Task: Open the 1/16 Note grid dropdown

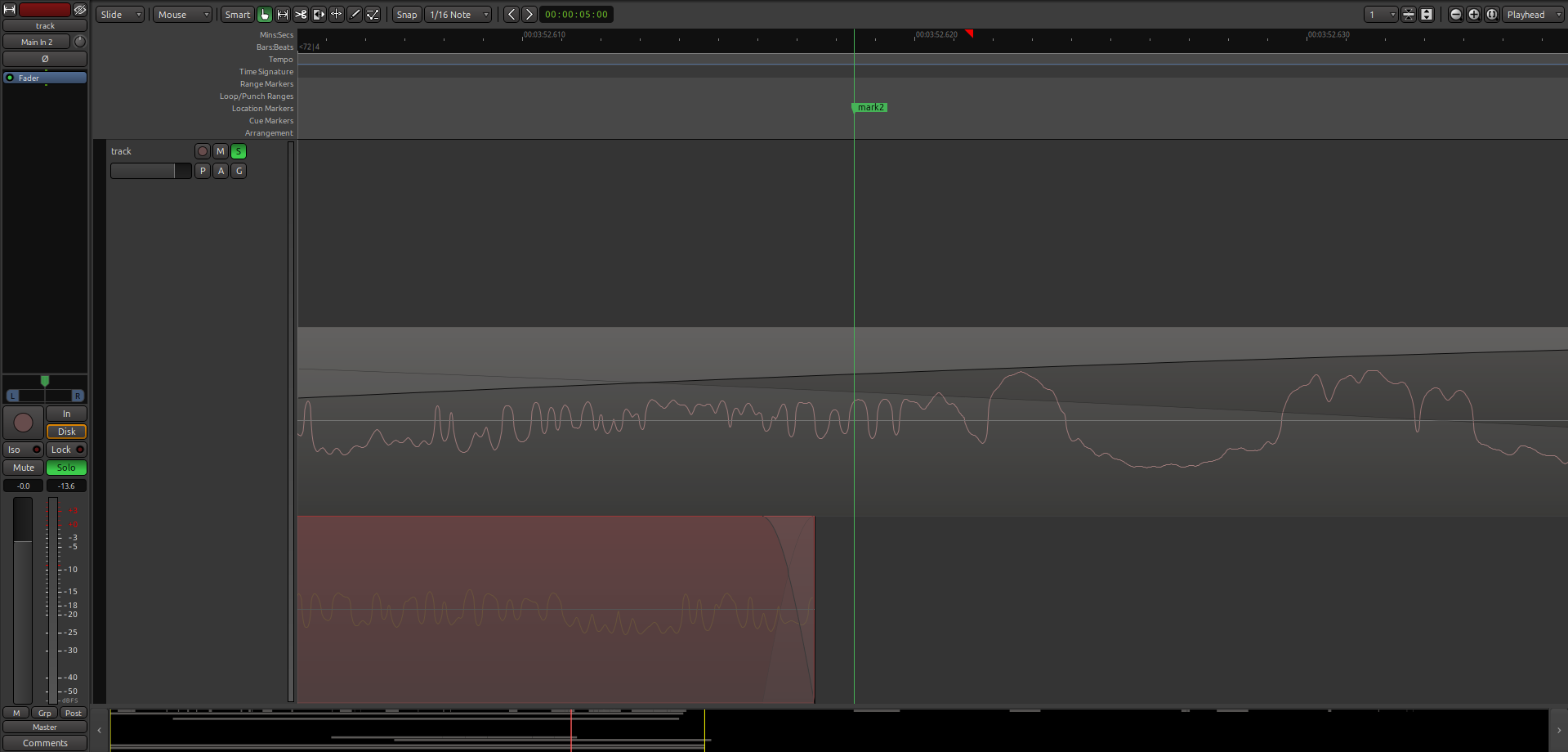Action: (458, 15)
